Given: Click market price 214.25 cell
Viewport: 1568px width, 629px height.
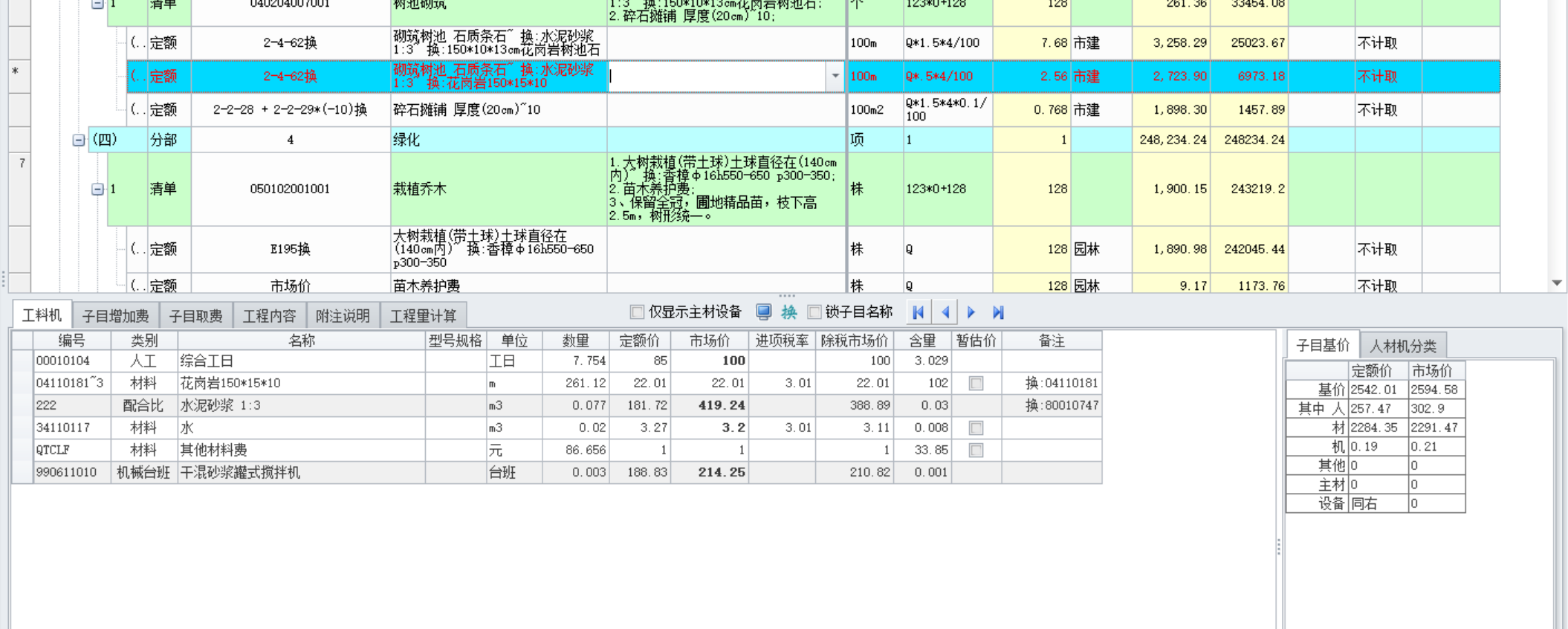Looking at the screenshot, I should pos(710,473).
